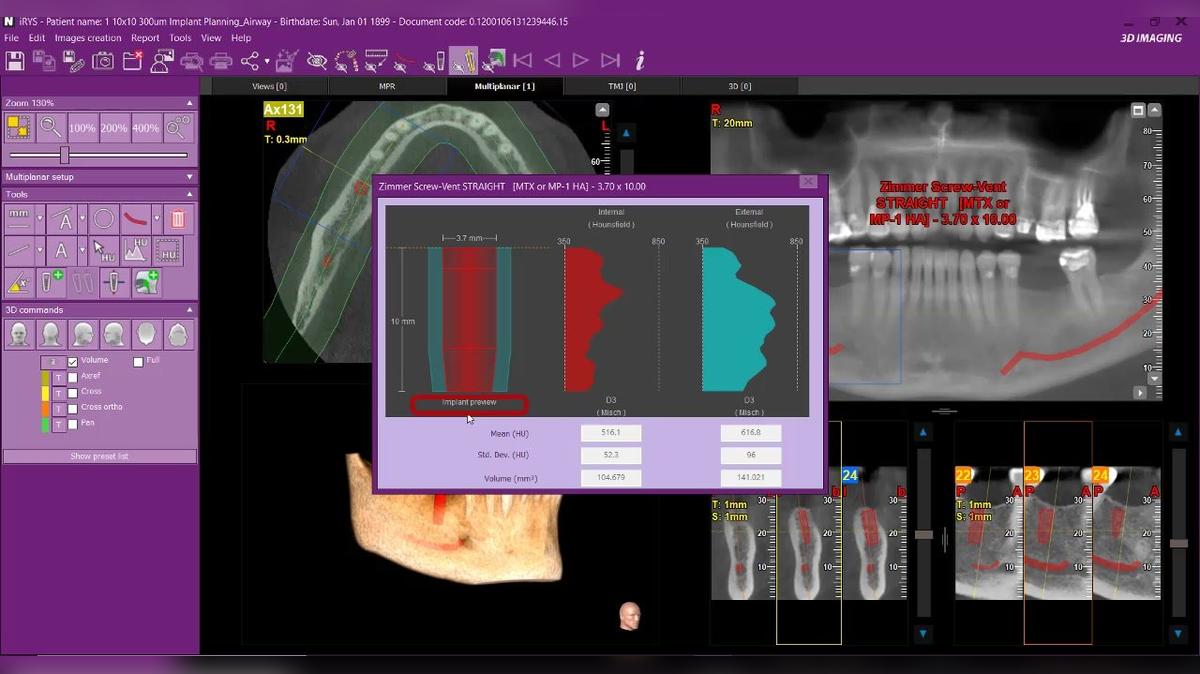Open the File menu
1200x674 pixels.
coord(12,38)
